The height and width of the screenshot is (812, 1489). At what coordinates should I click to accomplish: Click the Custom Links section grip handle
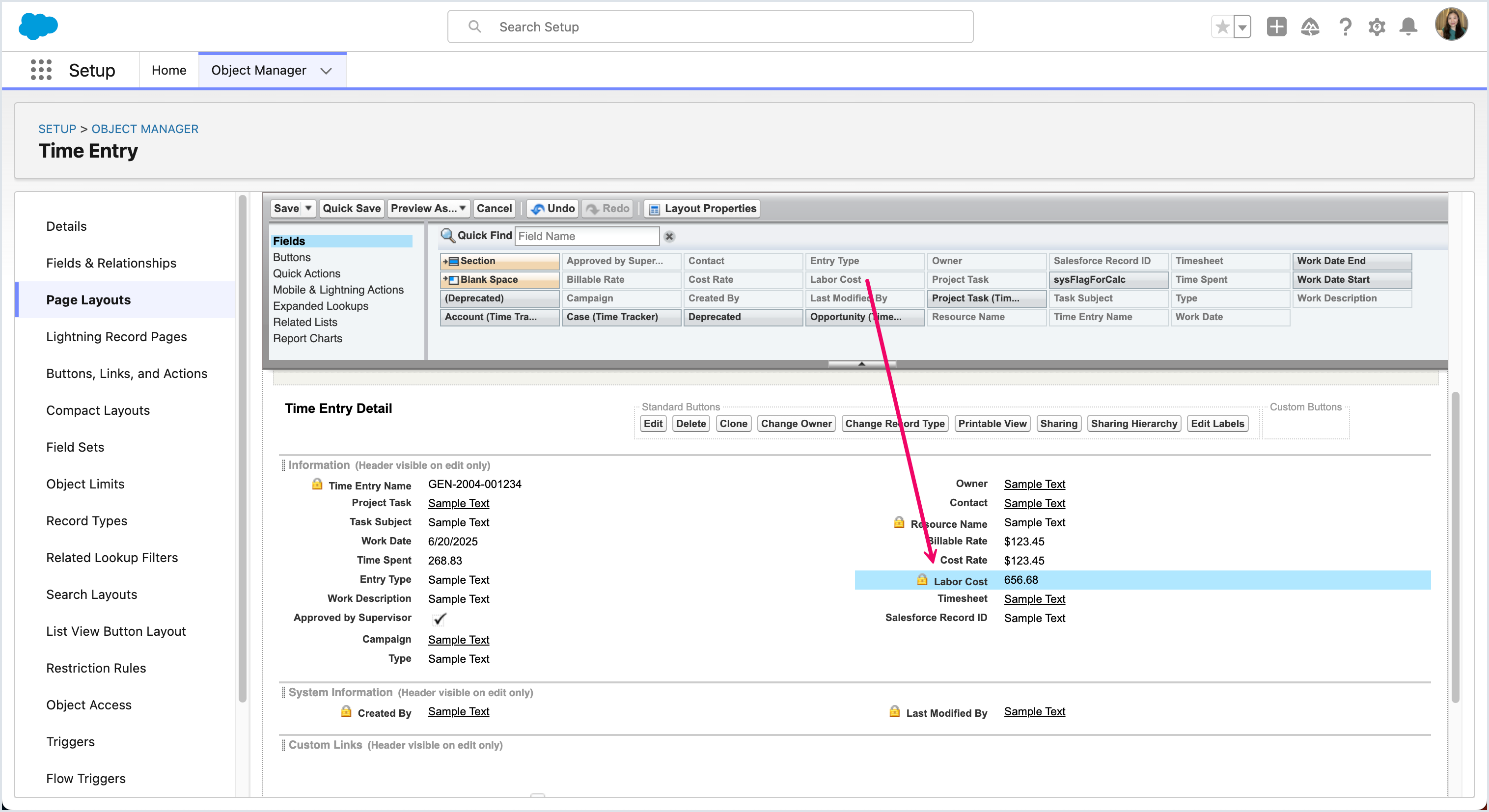click(283, 745)
